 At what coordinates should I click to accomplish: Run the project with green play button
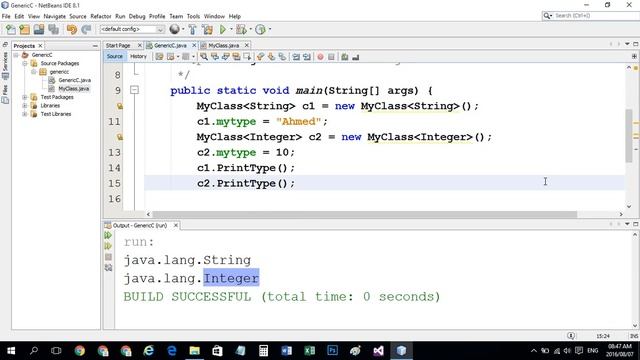click(222, 29)
